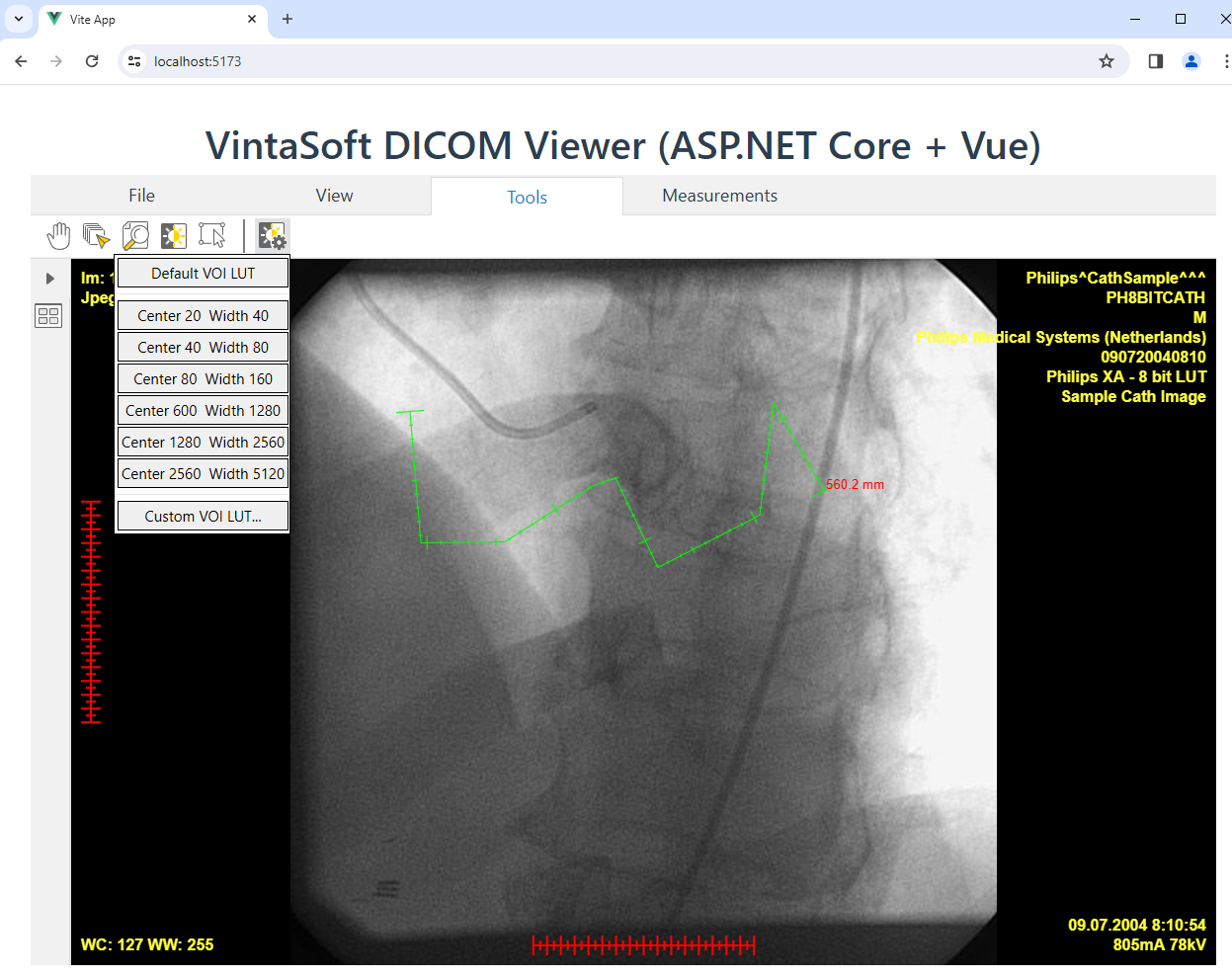Switch to the View tab
This screenshot has width=1232, height=978.
[334, 196]
